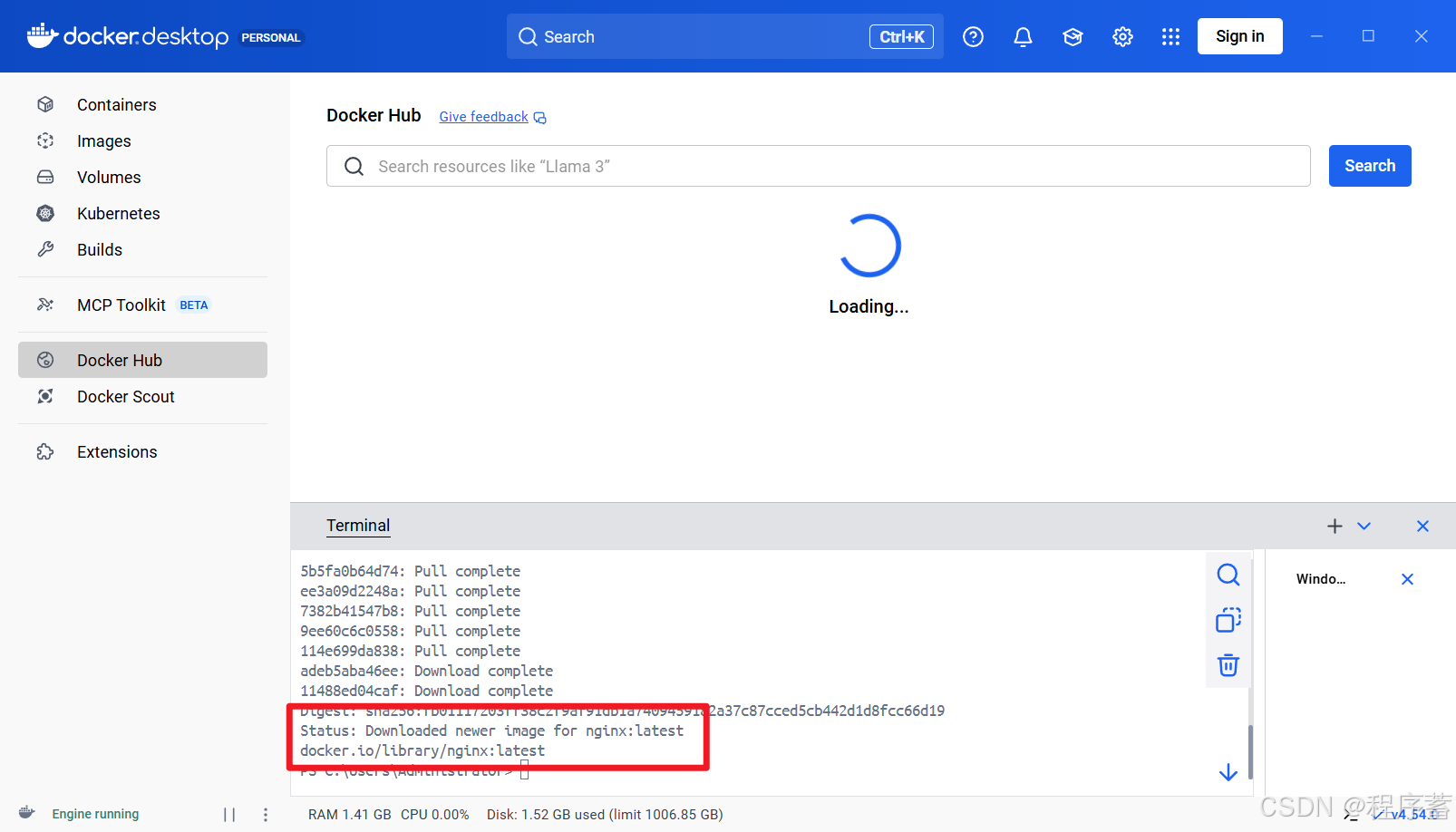The height and width of the screenshot is (832, 1456).
Task: Pause the Docker engine
Action: point(229,815)
